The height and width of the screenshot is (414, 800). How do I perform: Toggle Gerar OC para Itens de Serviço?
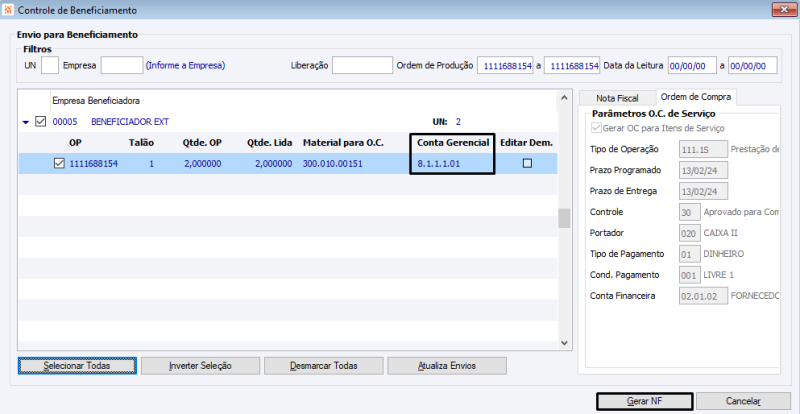point(596,128)
